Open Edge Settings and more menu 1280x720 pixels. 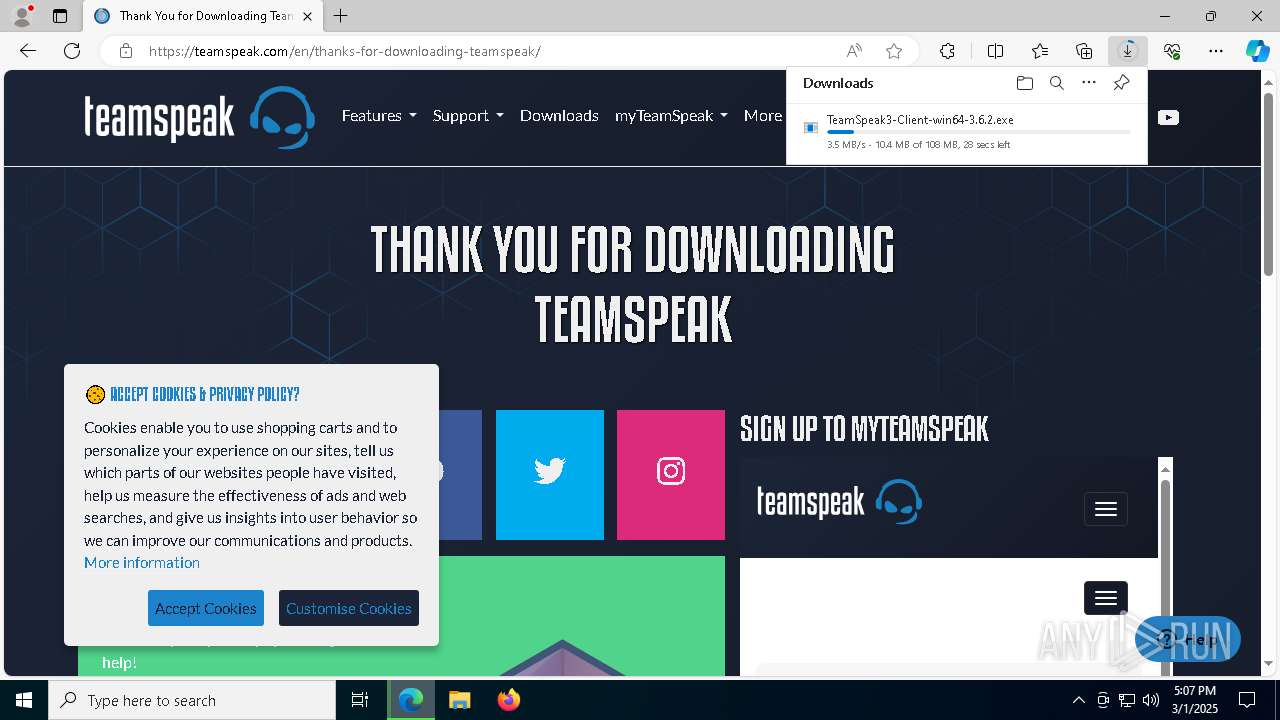pos(1216,51)
